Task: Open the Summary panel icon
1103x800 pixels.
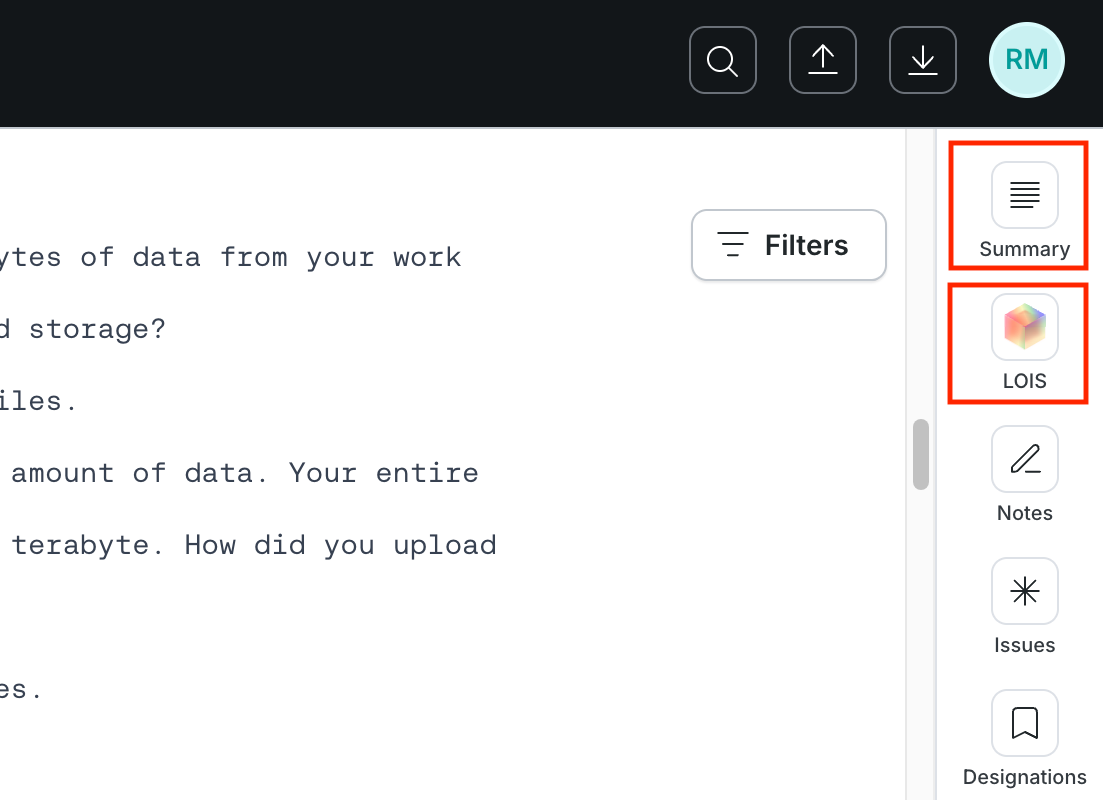Action: [x=1024, y=195]
